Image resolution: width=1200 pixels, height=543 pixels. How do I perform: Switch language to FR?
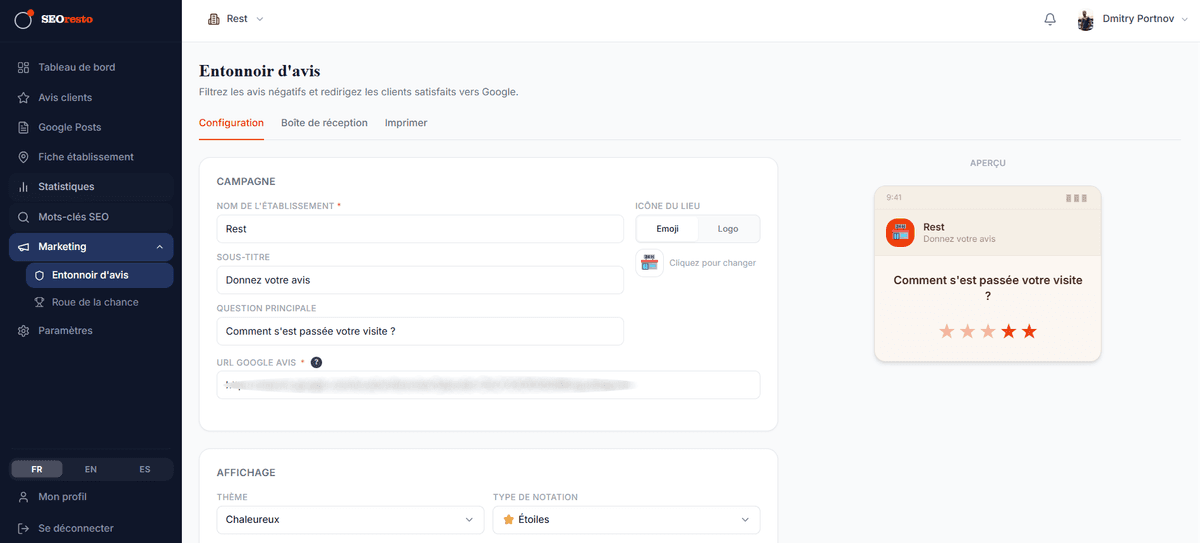pos(37,469)
